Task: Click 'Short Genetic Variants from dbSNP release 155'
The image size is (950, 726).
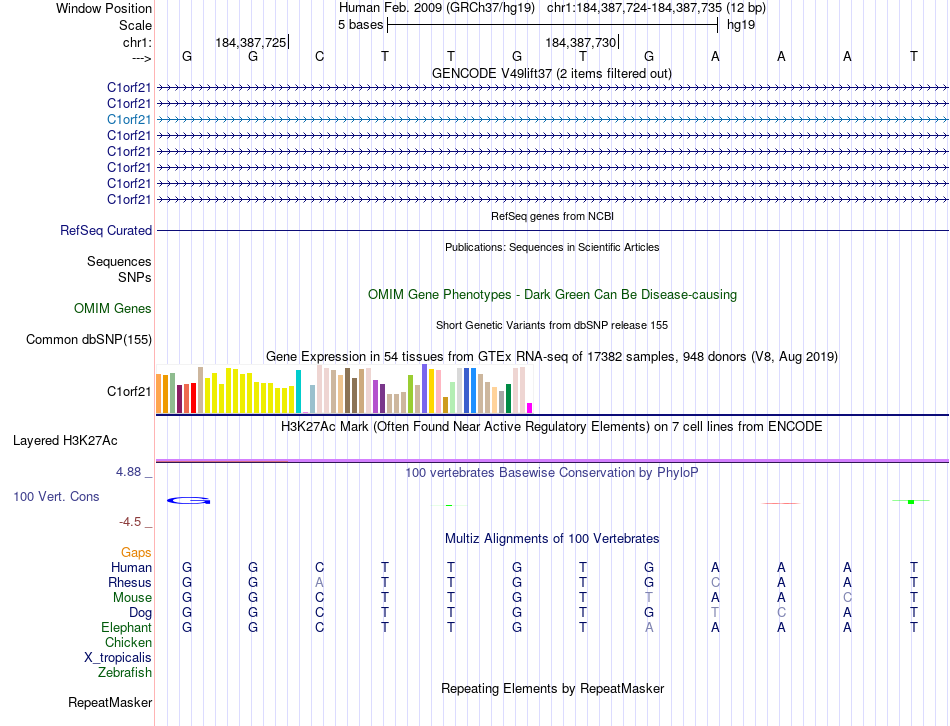Action: click(552, 325)
